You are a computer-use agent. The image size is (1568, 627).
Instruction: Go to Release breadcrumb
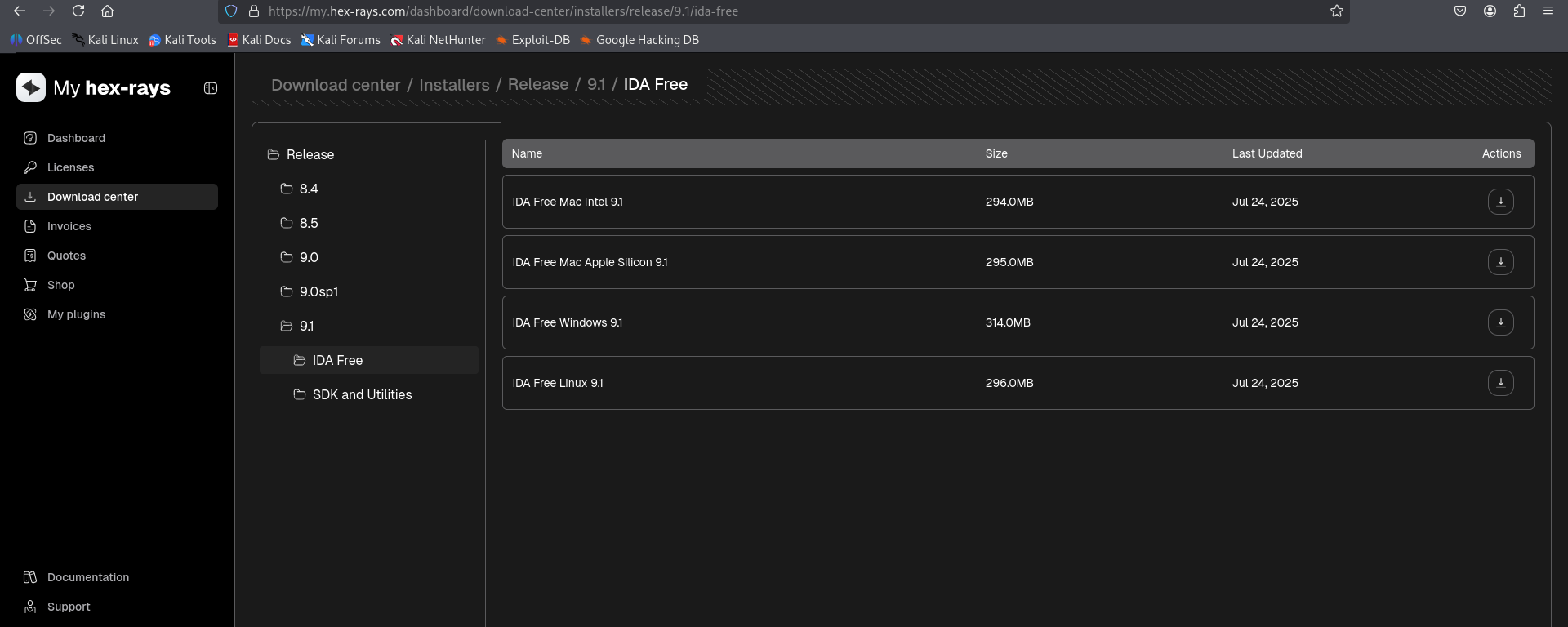(538, 85)
